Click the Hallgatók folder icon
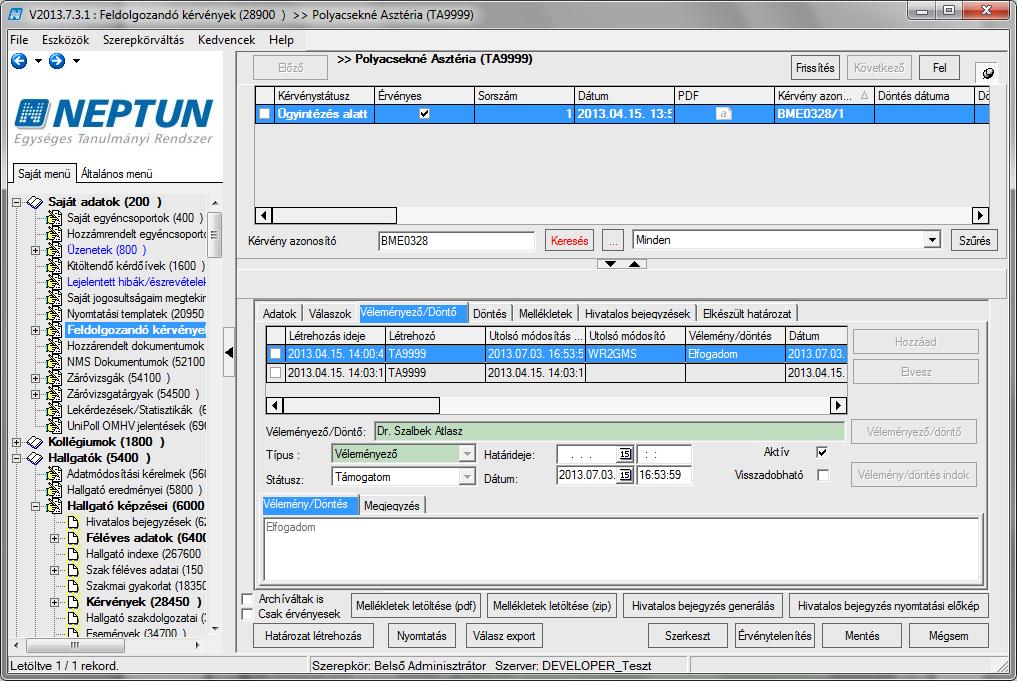The image size is (1017, 681). point(34,458)
